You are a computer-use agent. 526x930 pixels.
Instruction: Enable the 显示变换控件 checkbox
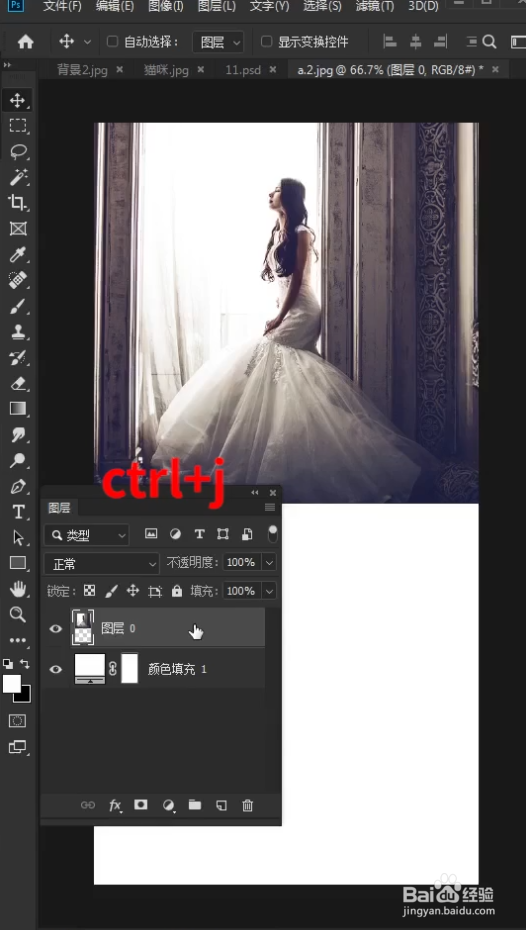click(267, 42)
